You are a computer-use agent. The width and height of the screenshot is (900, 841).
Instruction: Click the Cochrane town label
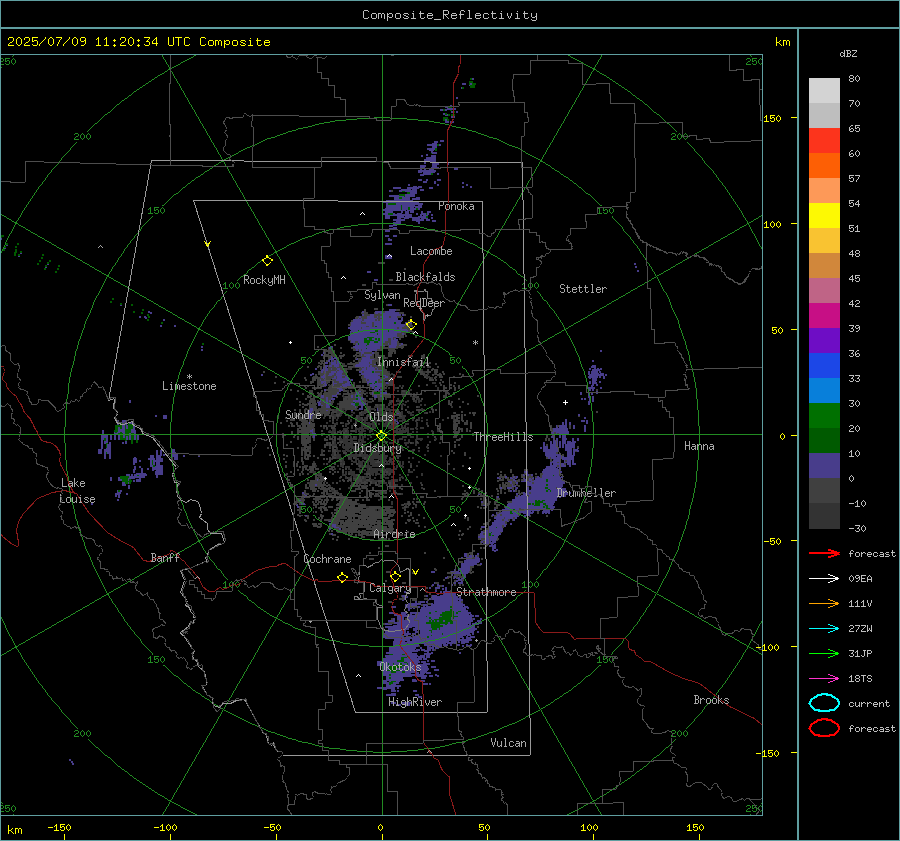click(x=327, y=559)
